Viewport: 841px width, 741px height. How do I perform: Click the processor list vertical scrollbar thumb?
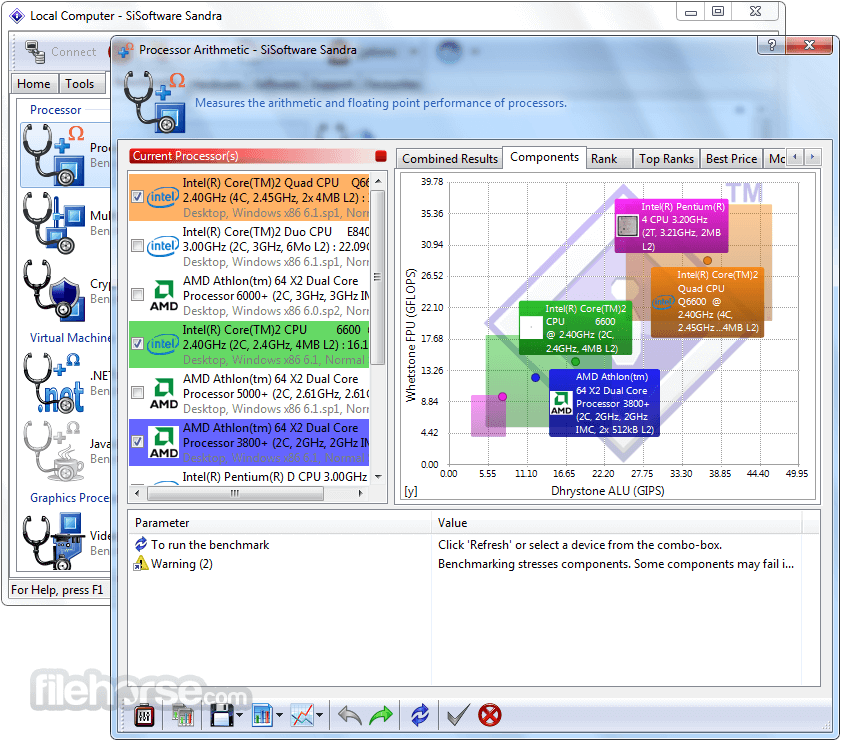coord(378,277)
